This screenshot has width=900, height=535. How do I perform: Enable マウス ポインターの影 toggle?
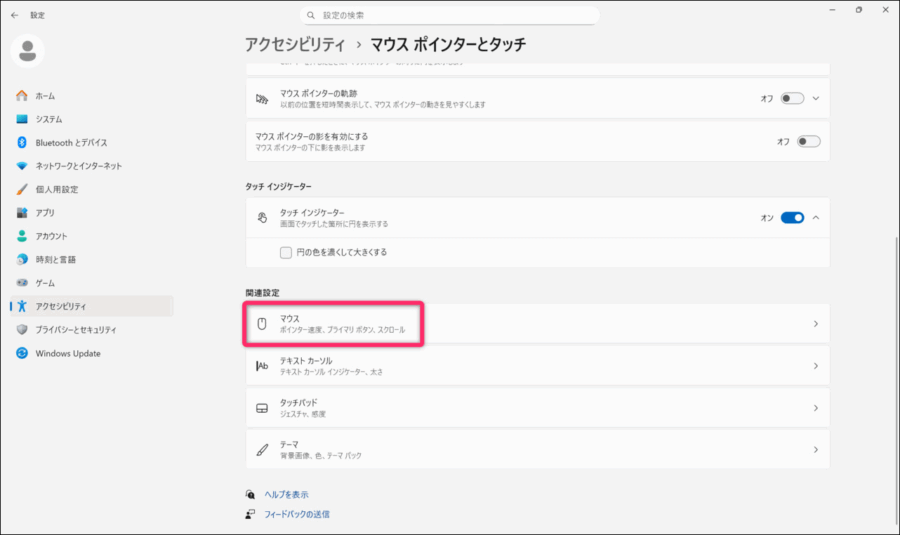tap(808, 141)
